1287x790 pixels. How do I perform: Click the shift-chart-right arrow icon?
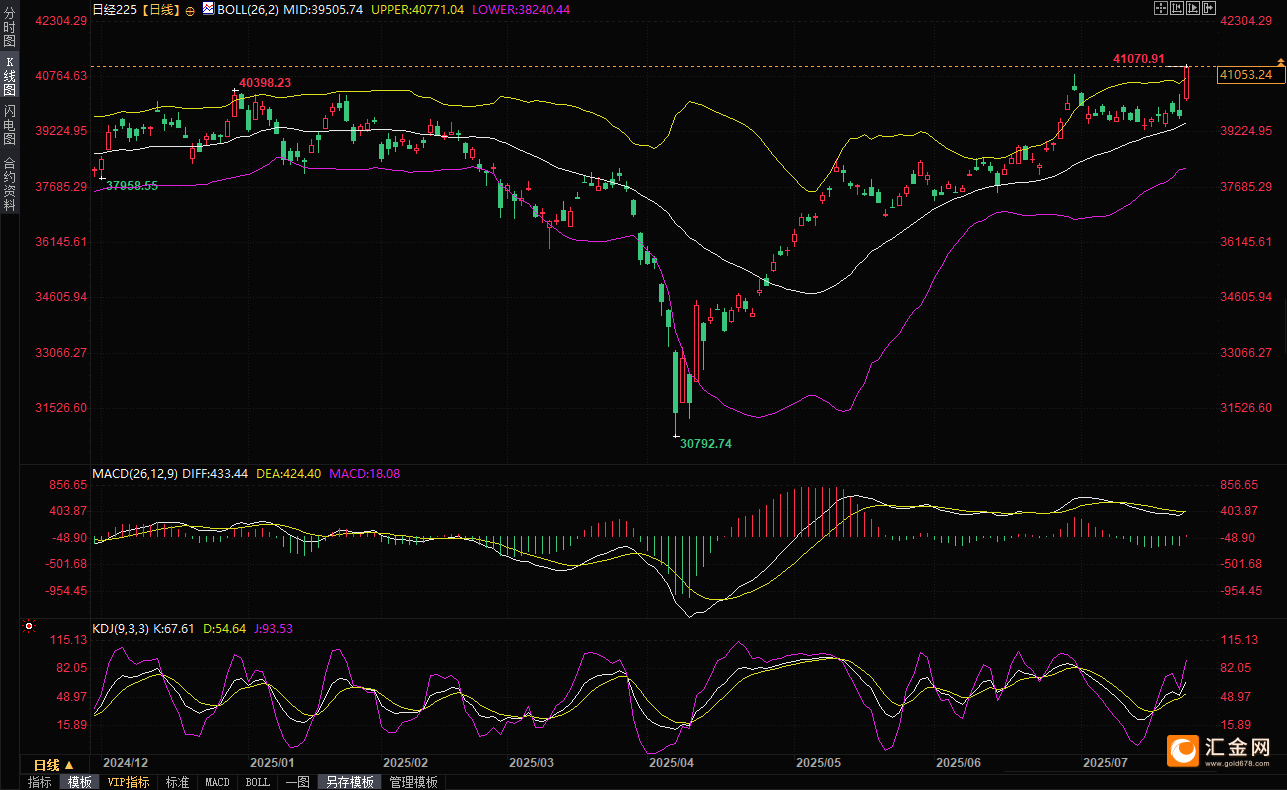click(1209, 8)
